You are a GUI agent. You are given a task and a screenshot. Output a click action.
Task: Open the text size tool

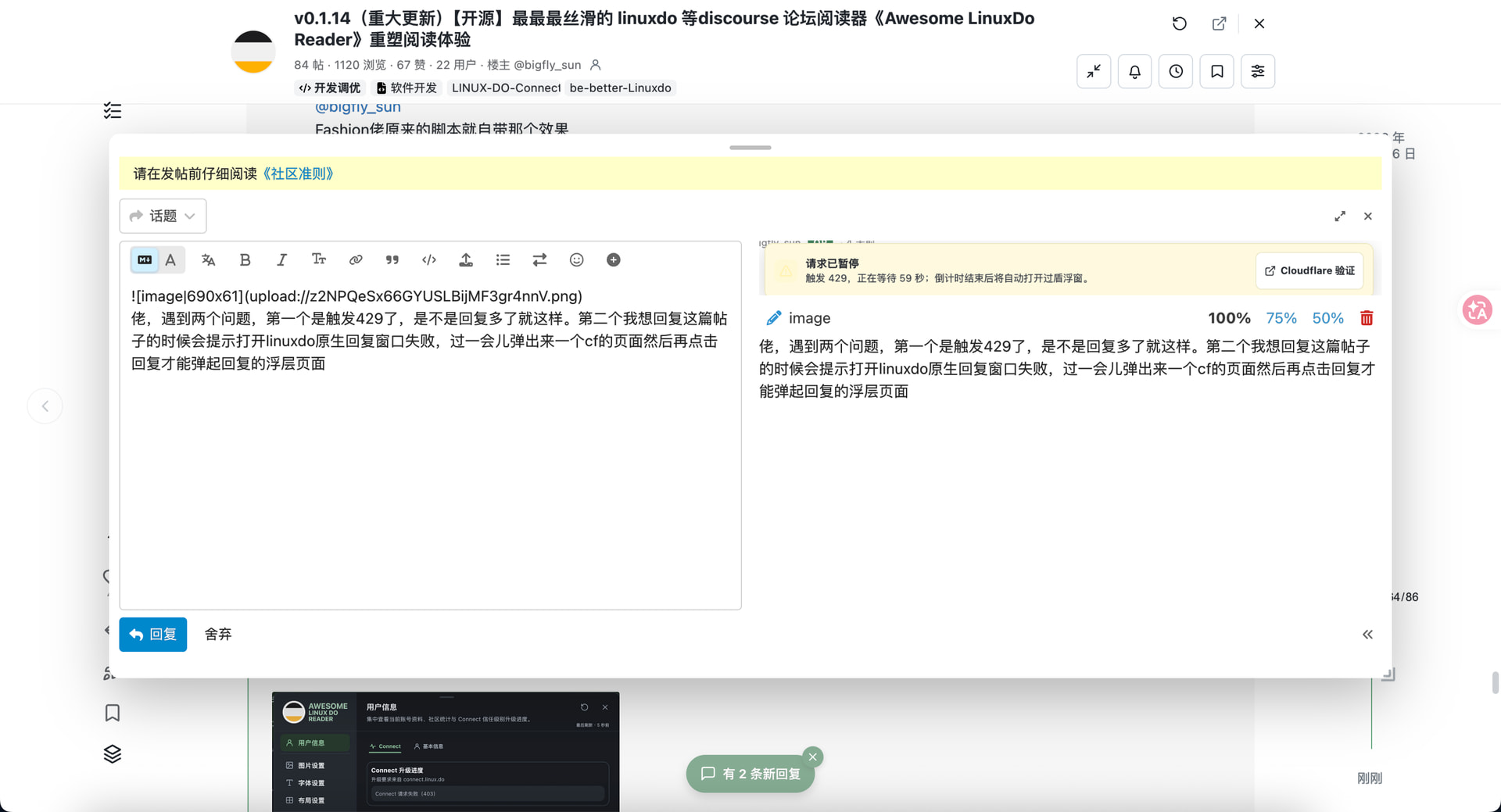318,260
